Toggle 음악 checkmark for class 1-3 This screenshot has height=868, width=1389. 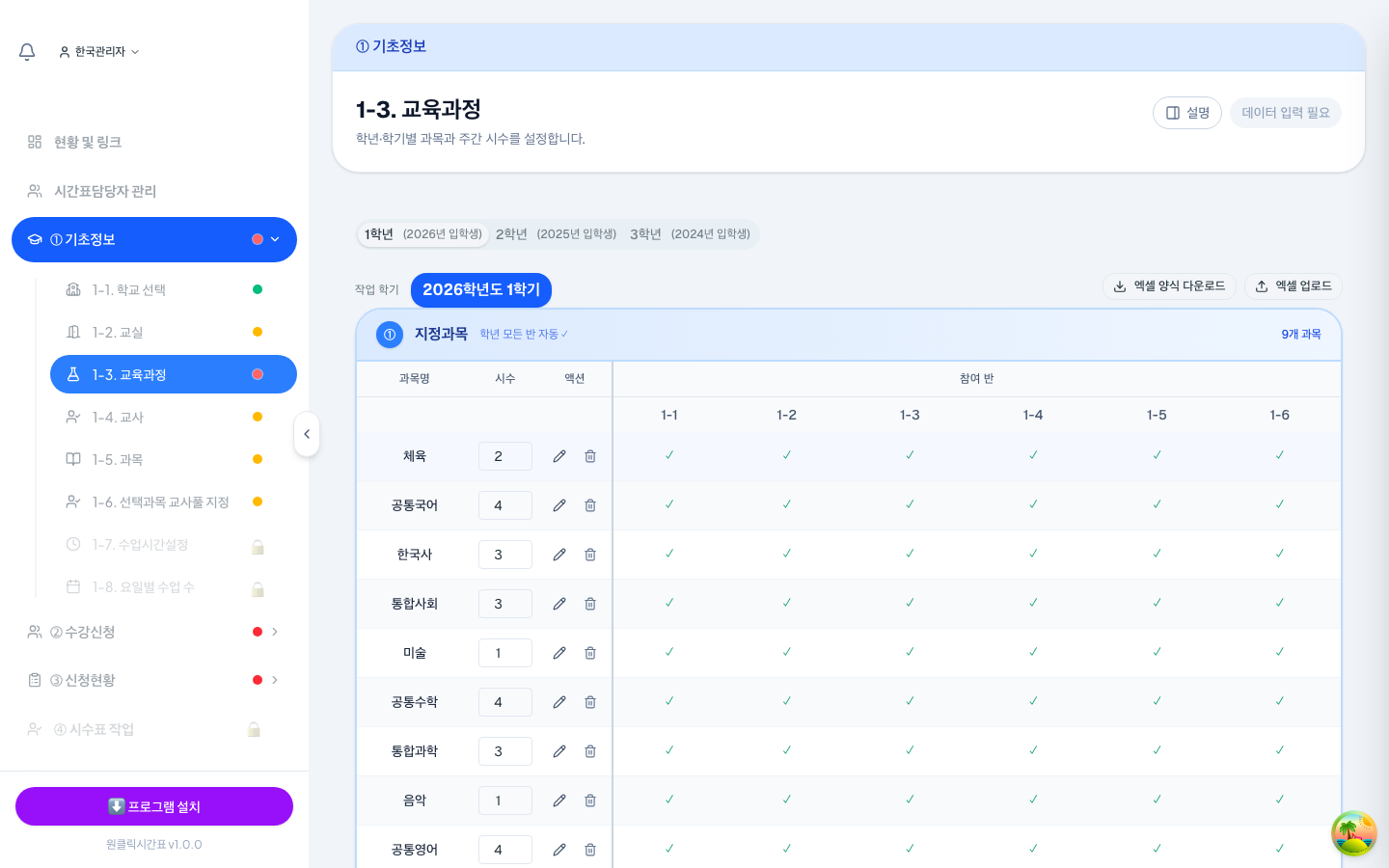pyautogui.click(x=910, y=800)
